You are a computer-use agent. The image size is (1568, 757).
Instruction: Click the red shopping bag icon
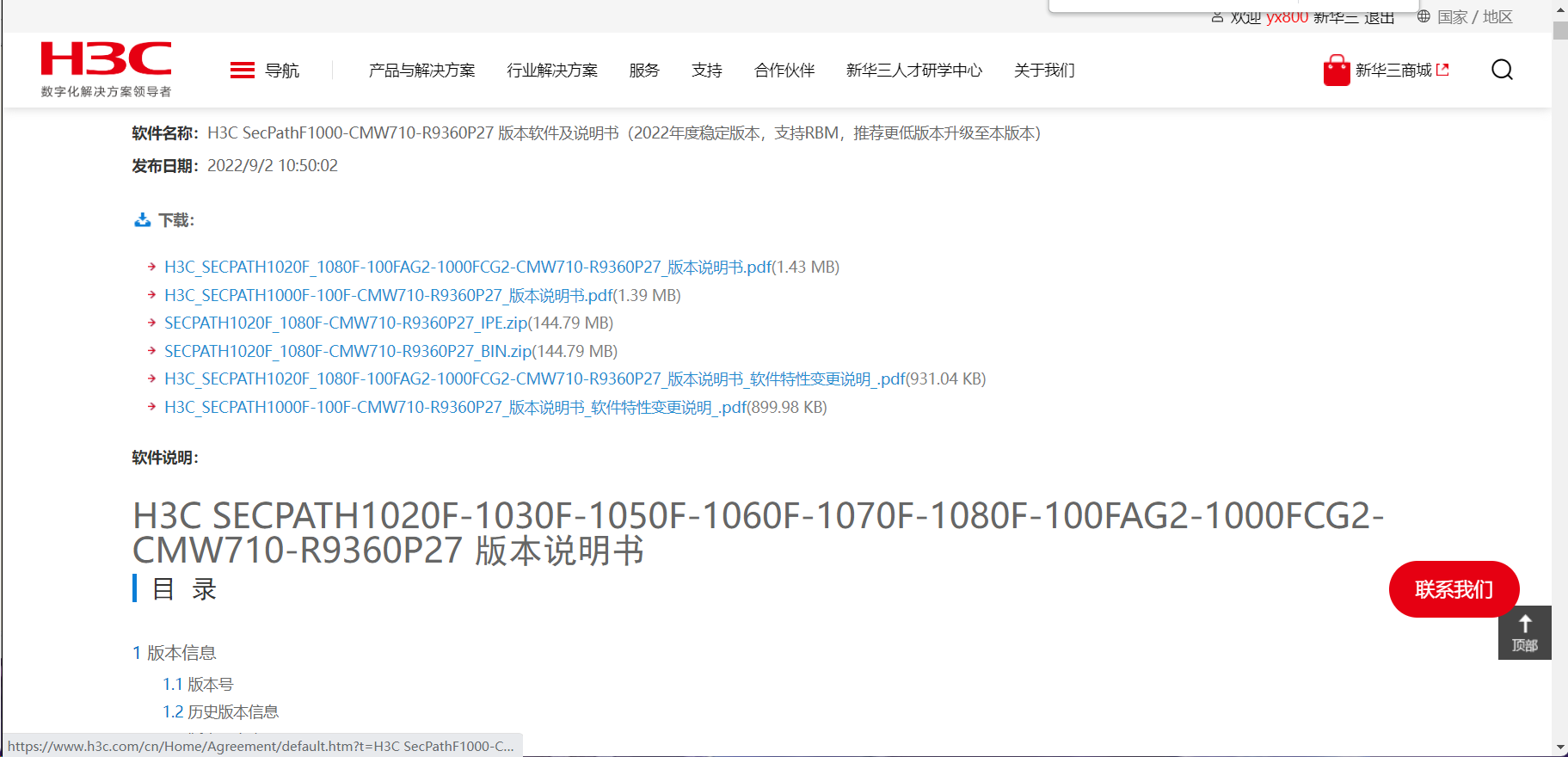(x=1337, y=71)
